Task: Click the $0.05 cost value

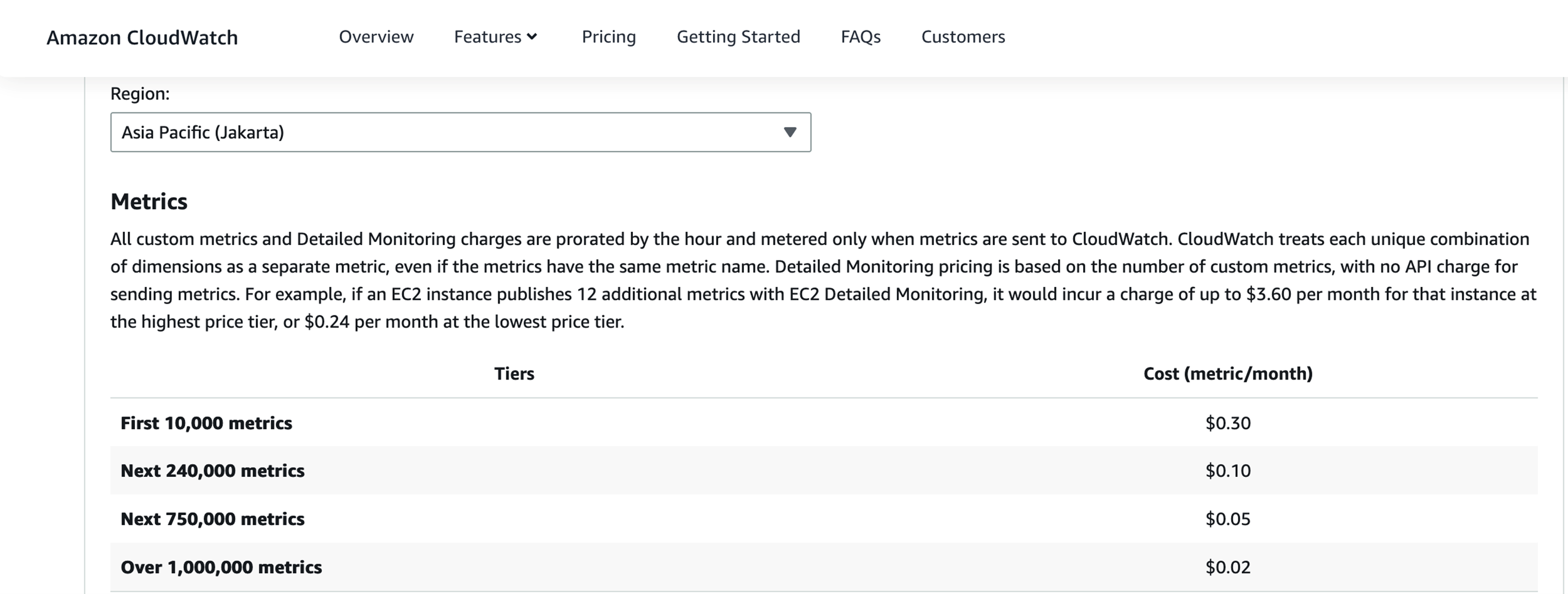Action: (x=1228, y=519)
